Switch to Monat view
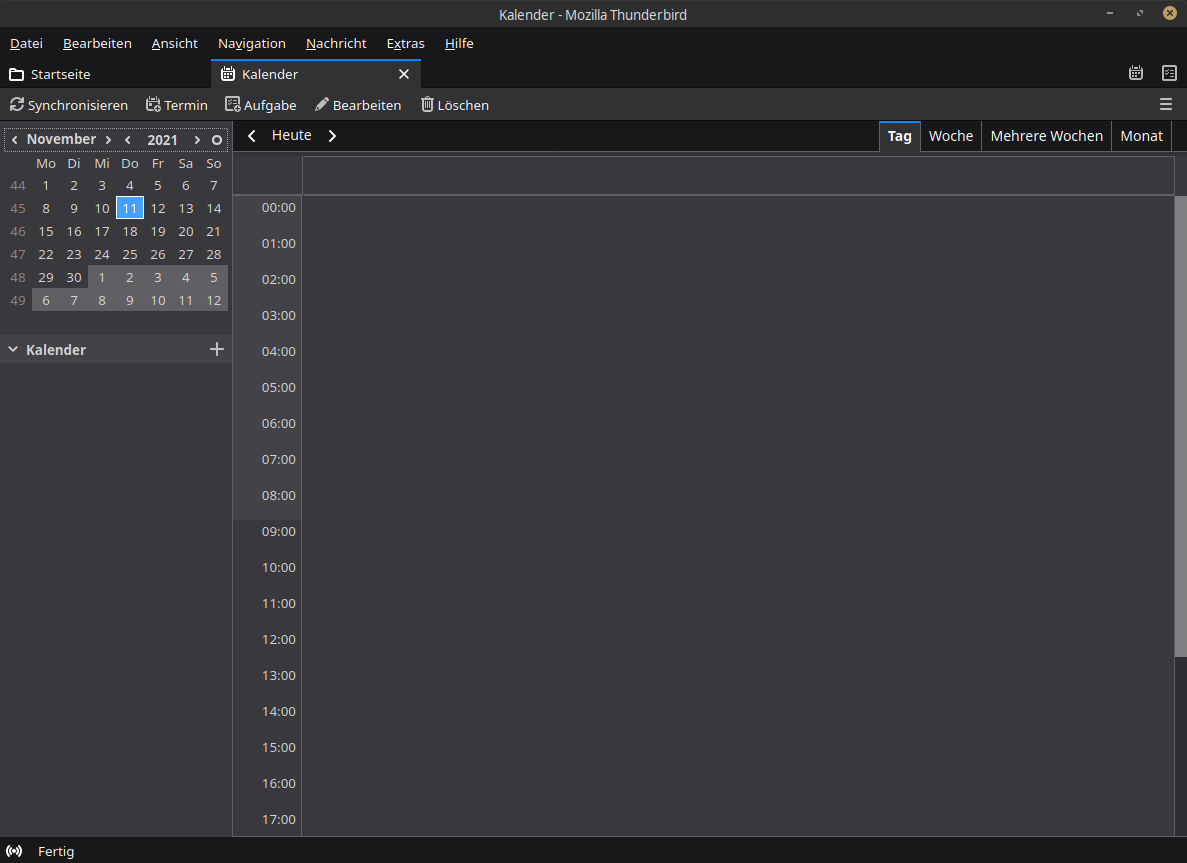This screenshot has width=1187, height=863. (x=1141, y=136)
